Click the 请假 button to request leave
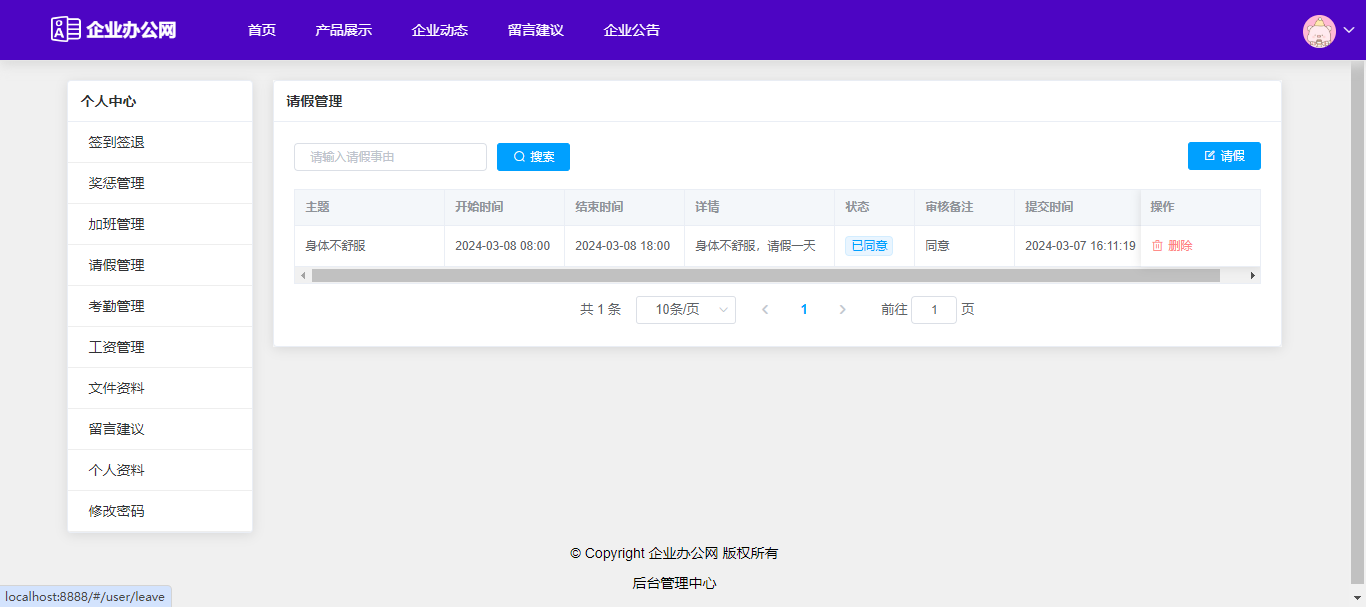This screenshot has width=1366, height=607. point(1224,156)
